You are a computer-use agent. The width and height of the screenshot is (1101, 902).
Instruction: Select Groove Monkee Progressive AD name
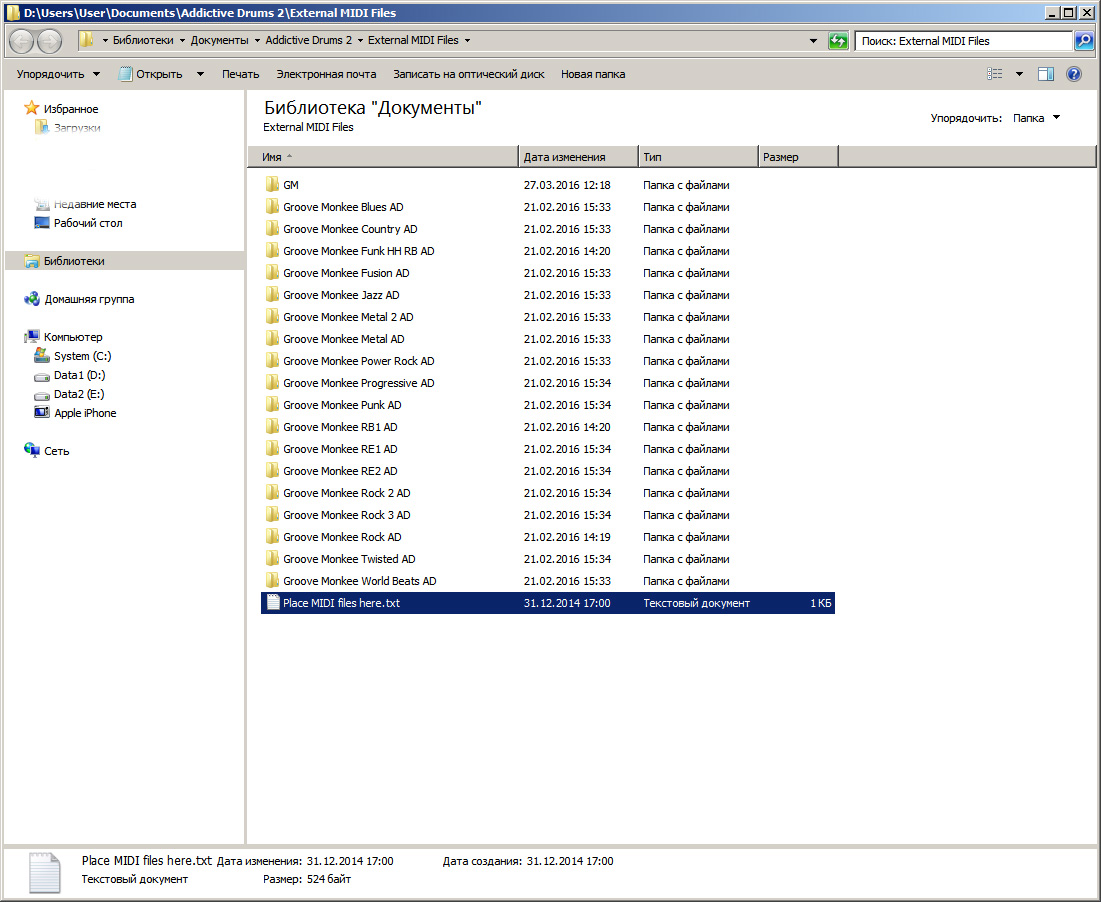359,383
